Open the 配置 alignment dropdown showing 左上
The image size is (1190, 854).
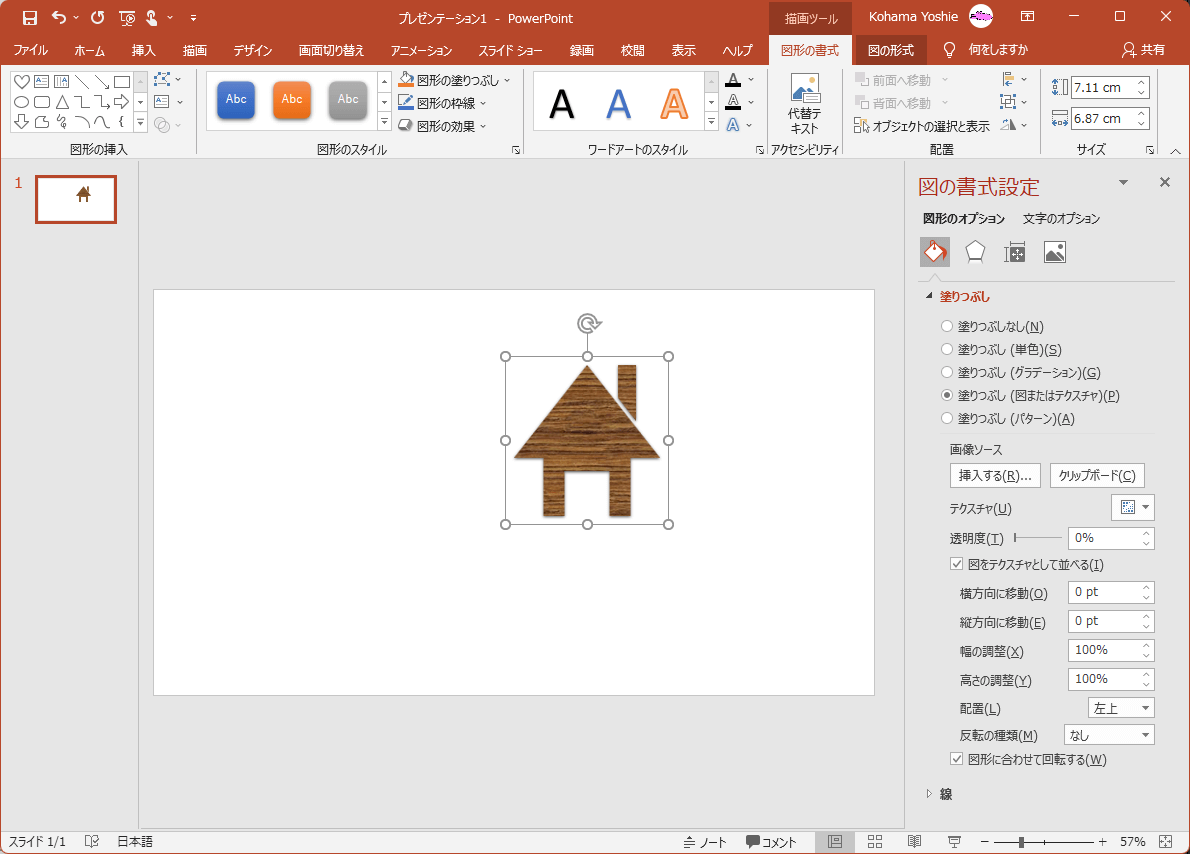(x=1120, y=708)
